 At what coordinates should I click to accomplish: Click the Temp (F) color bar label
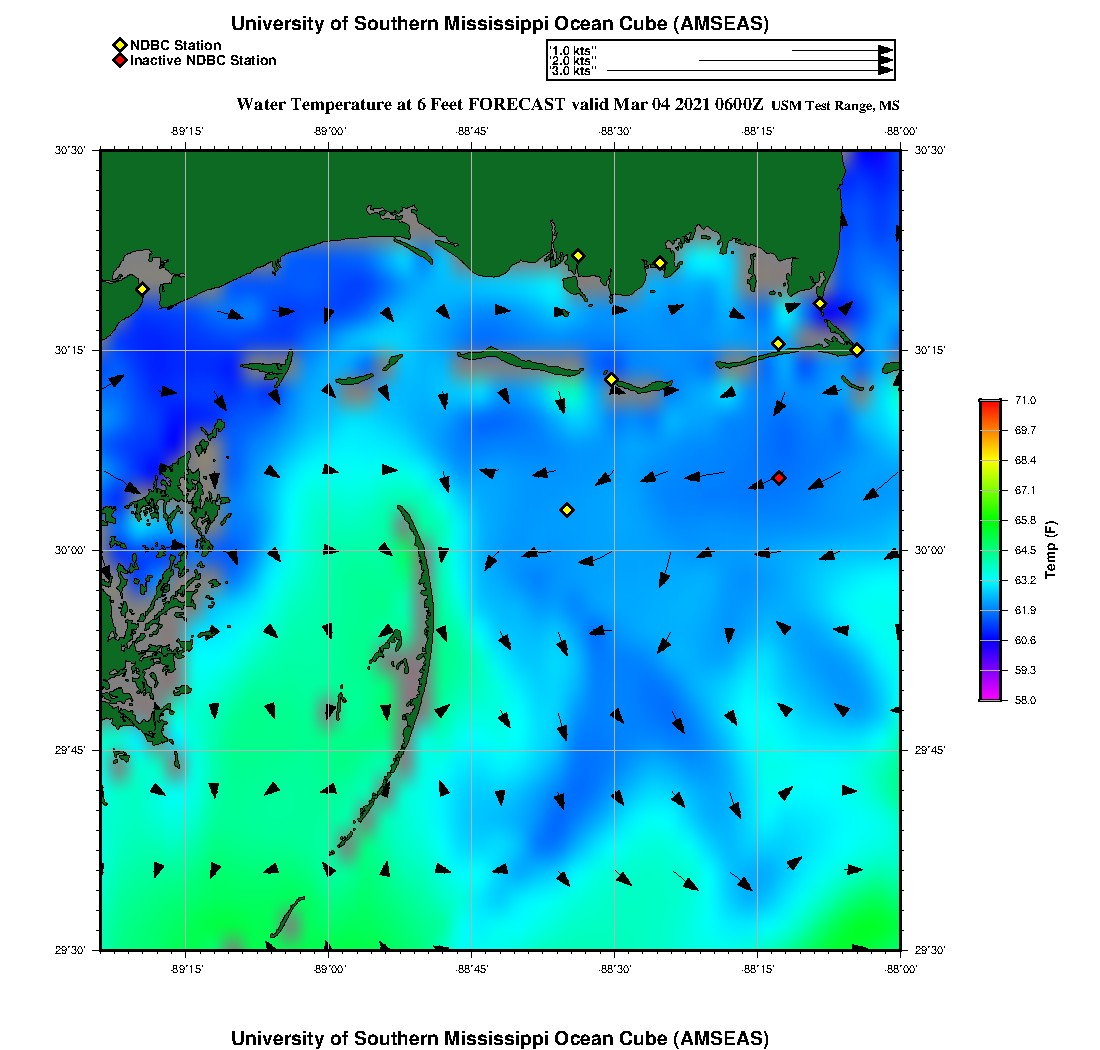pyautogui.click(x=1050, y=550)
